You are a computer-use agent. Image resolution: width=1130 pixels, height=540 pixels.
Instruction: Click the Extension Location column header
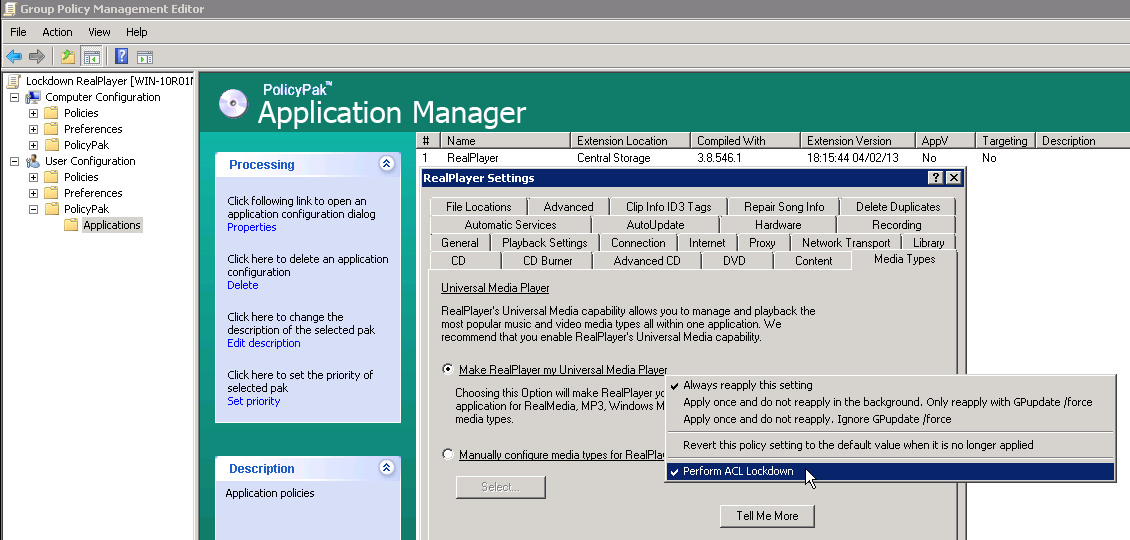(x=630, y=141)
